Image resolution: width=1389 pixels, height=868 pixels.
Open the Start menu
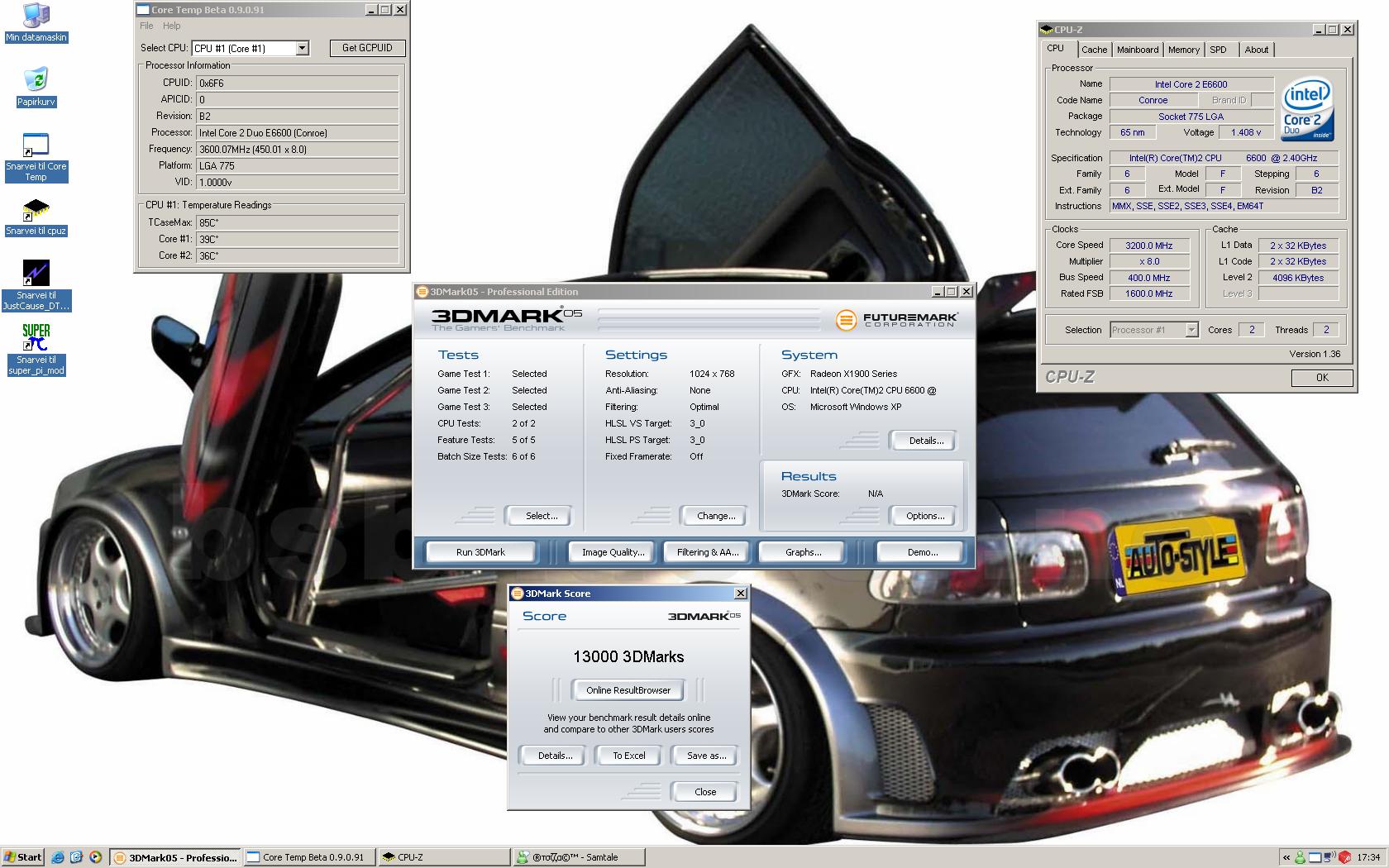coord(22,857)
